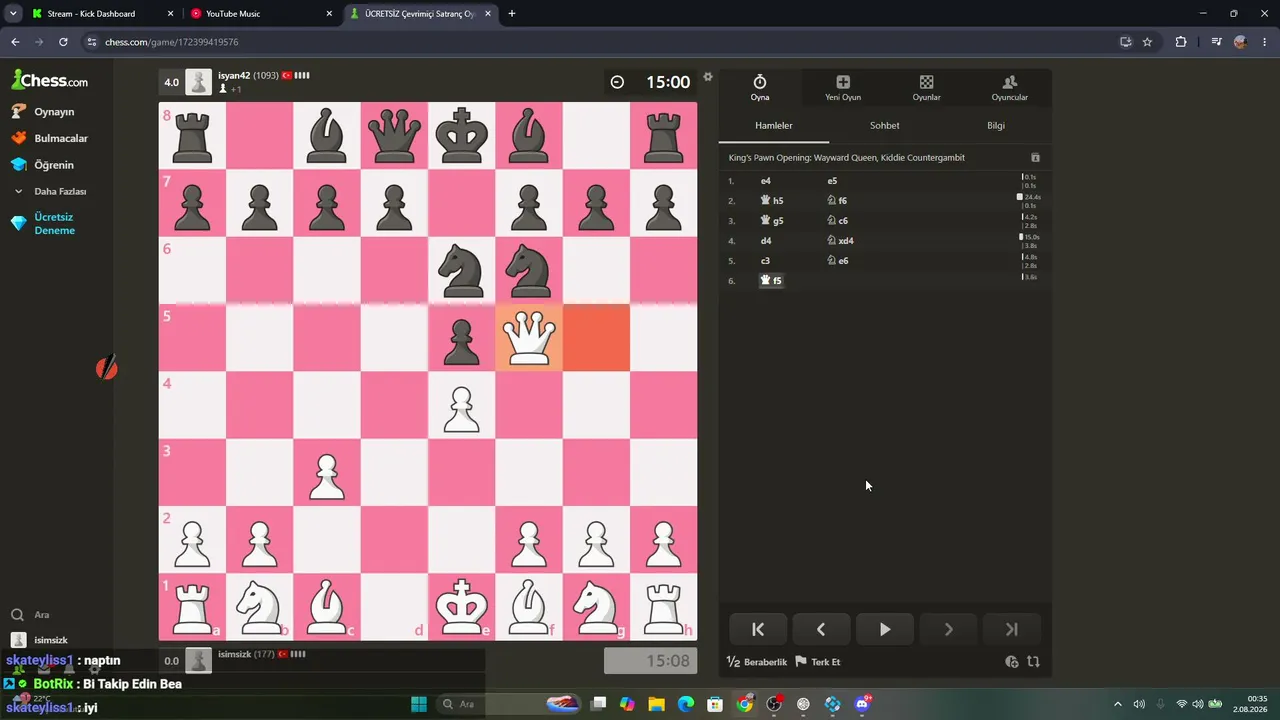Switch to the Hamleler moves tab
This screenshot has width=1280, height=720.
pos(774,126)
